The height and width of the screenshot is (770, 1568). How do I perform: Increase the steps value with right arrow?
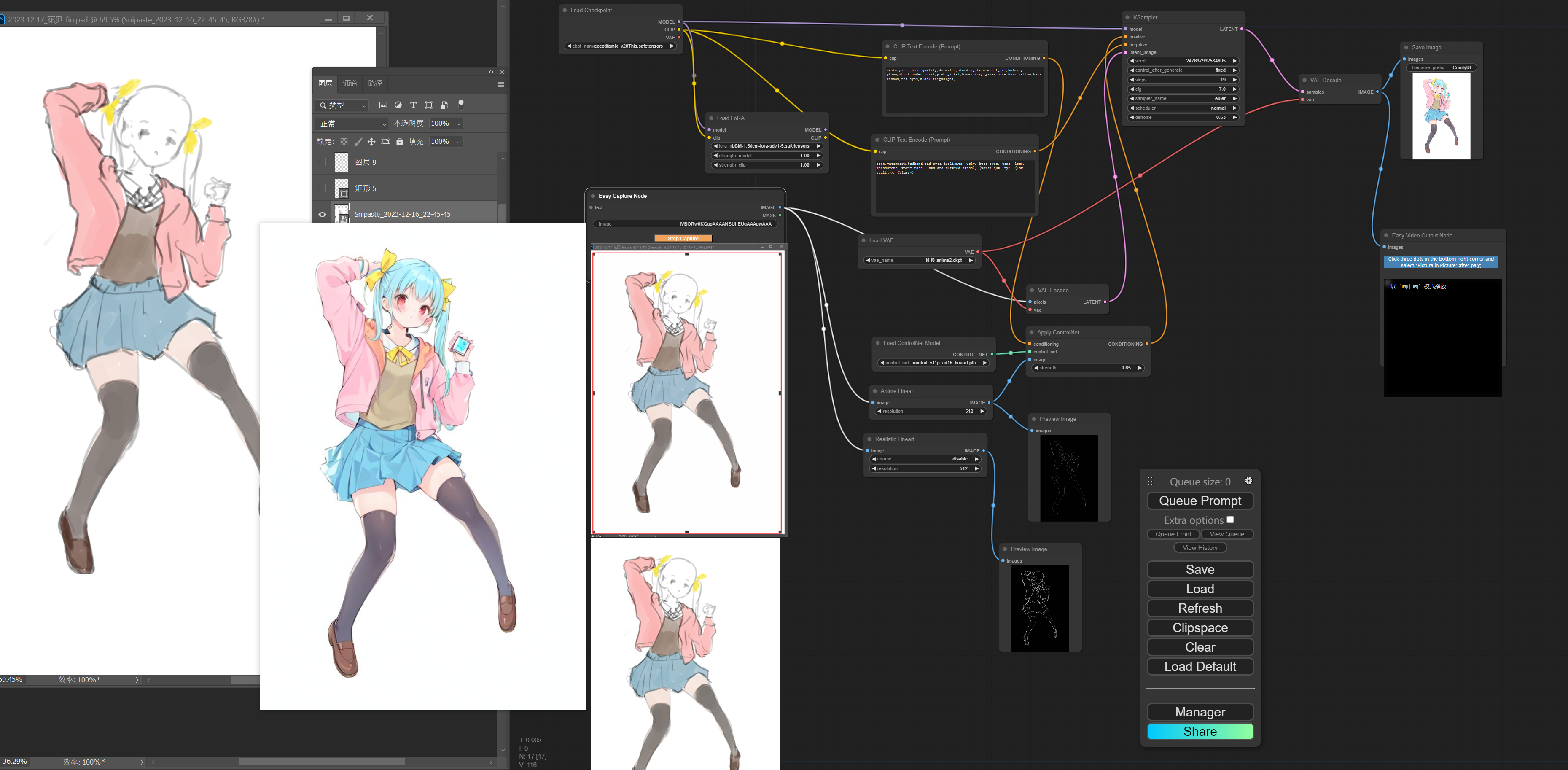pos(1234,80)
